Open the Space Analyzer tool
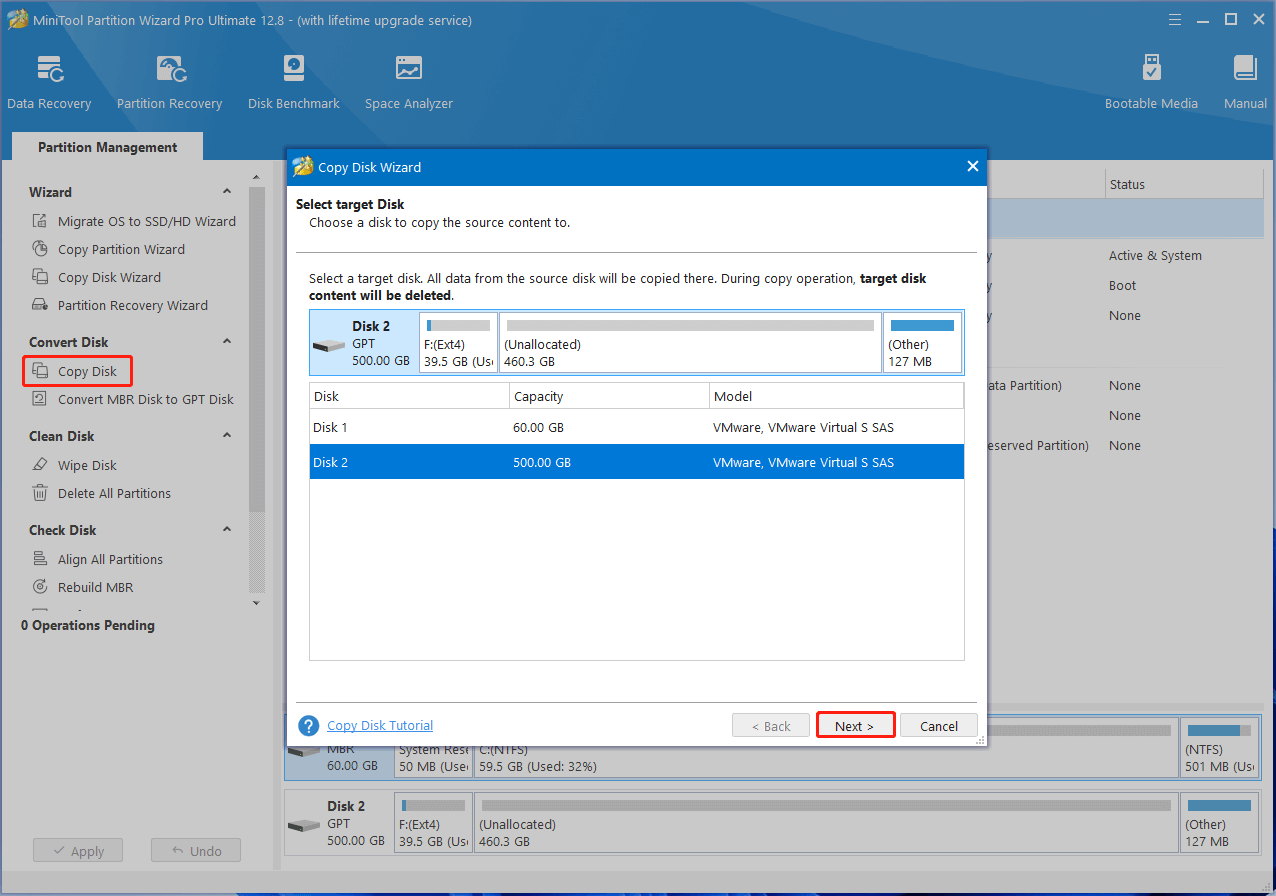 (x=408, y=82)
